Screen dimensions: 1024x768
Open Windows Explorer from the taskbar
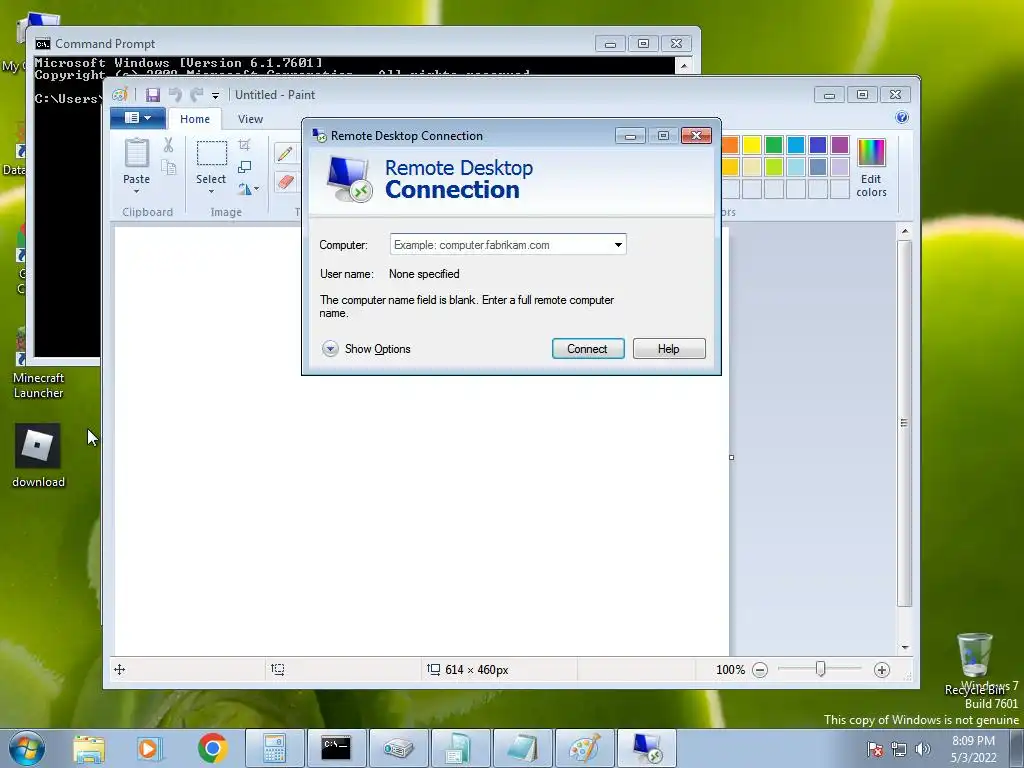[89, 749]
